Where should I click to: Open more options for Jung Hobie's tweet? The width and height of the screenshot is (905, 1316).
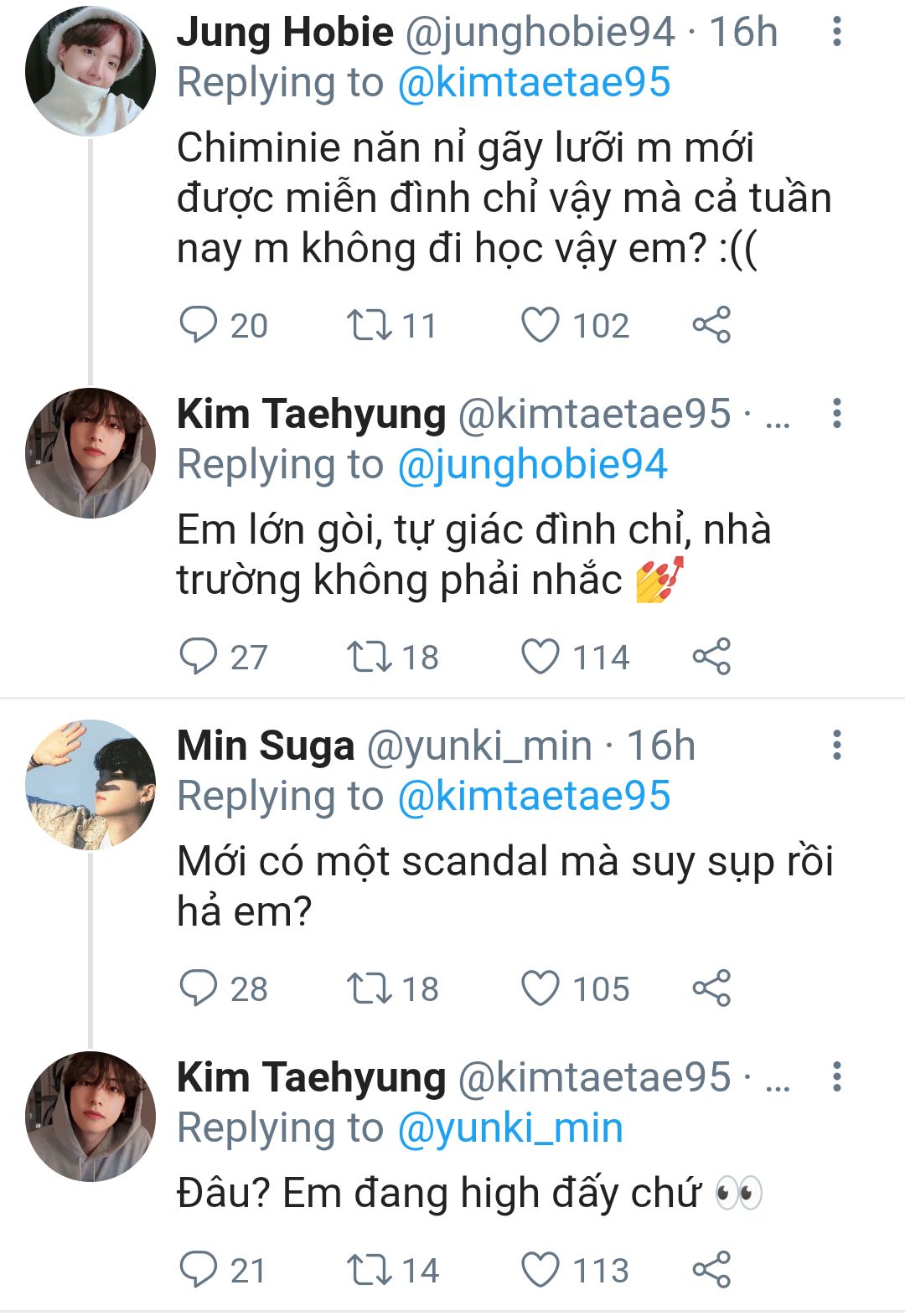pyautogui.click(x=835, y=32)
